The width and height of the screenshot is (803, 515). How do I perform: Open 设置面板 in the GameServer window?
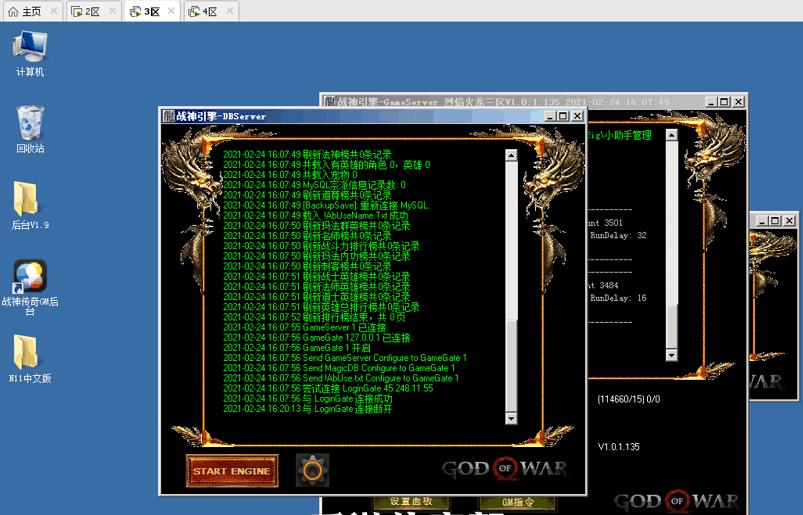[x=411, y=502]
